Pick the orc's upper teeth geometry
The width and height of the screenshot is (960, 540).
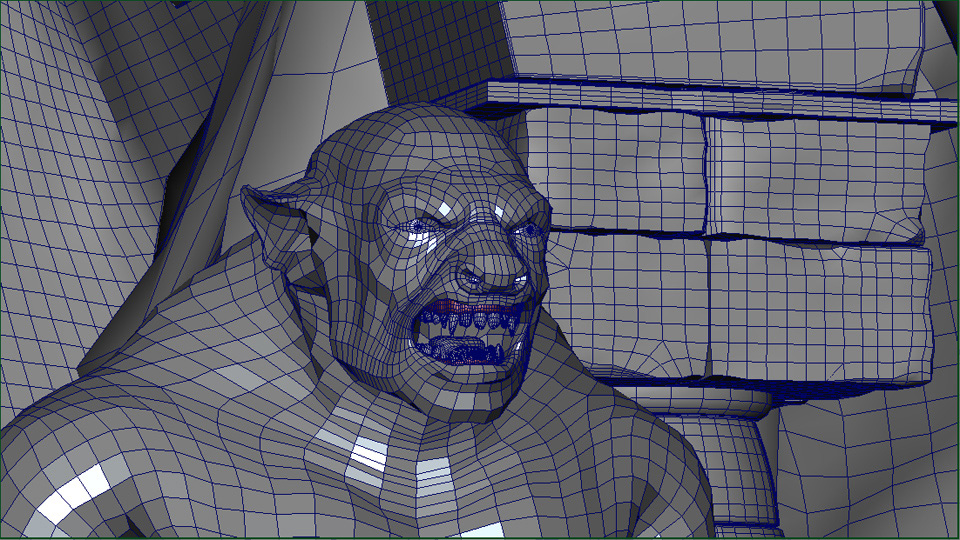pyautogui.click(x=473, y=320)
